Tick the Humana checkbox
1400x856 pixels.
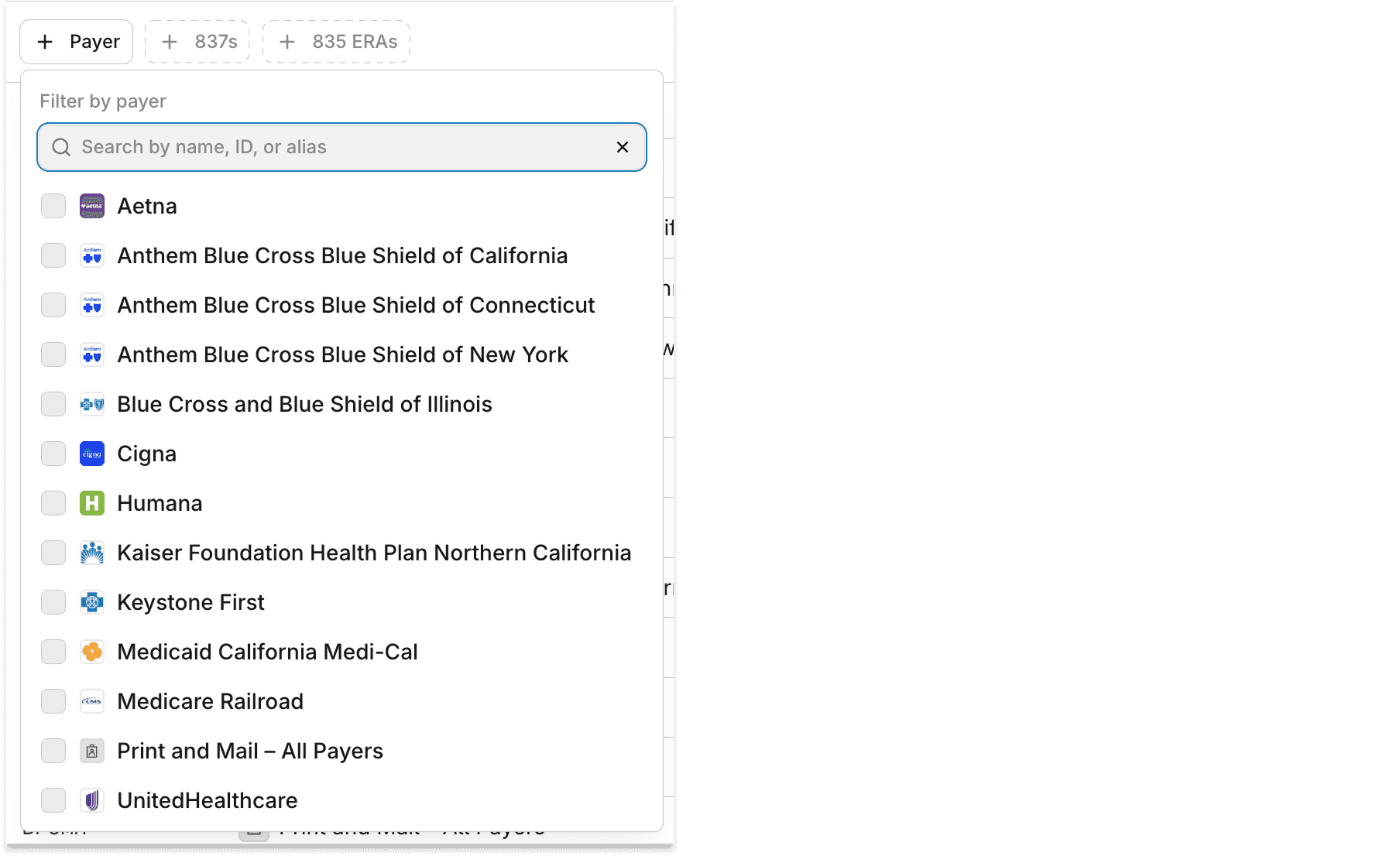click(x=53, y=503)
